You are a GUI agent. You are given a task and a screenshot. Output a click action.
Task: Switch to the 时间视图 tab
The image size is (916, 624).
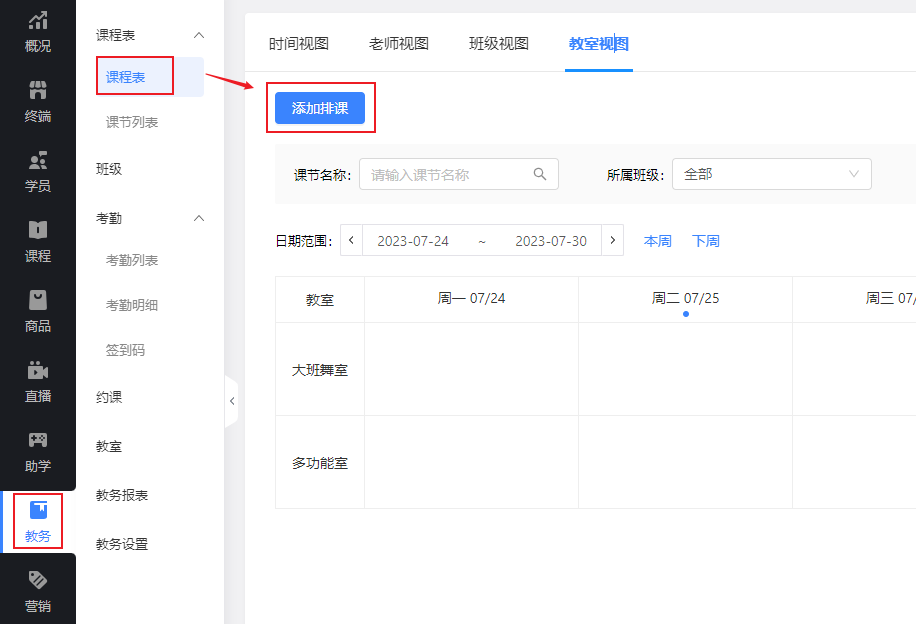tap(298, 44)
